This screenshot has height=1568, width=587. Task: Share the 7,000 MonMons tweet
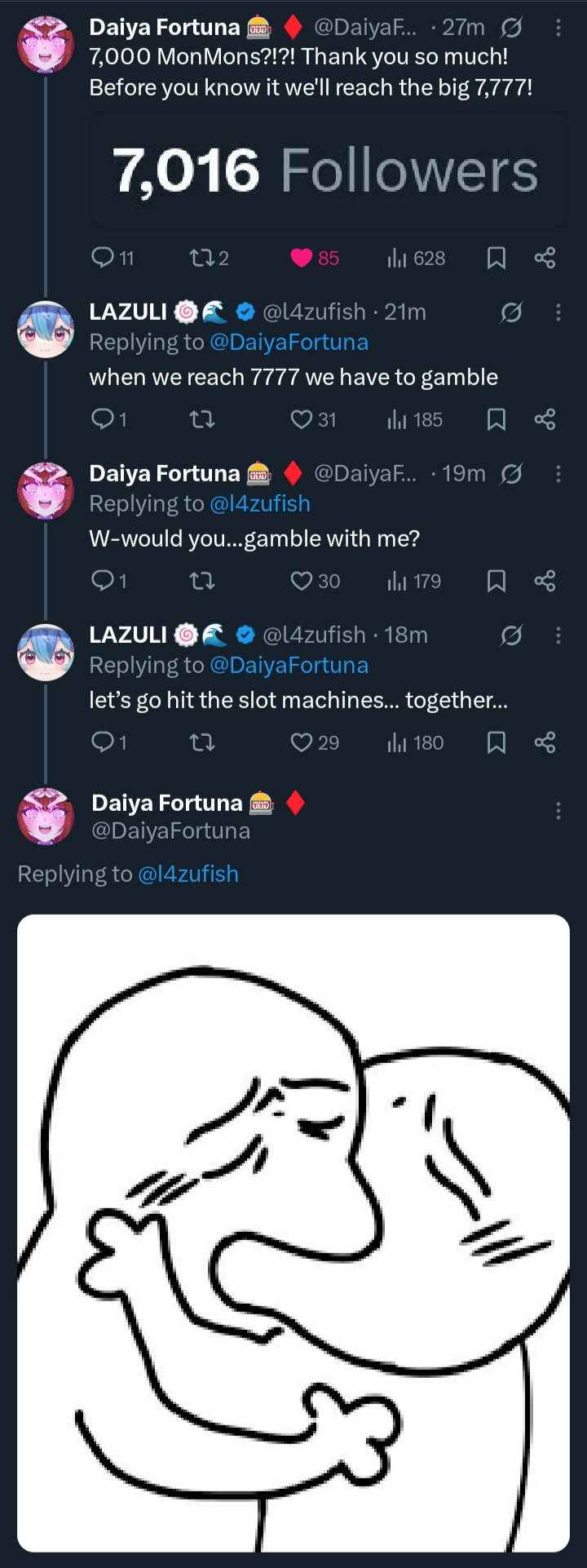tap(545, 259)
